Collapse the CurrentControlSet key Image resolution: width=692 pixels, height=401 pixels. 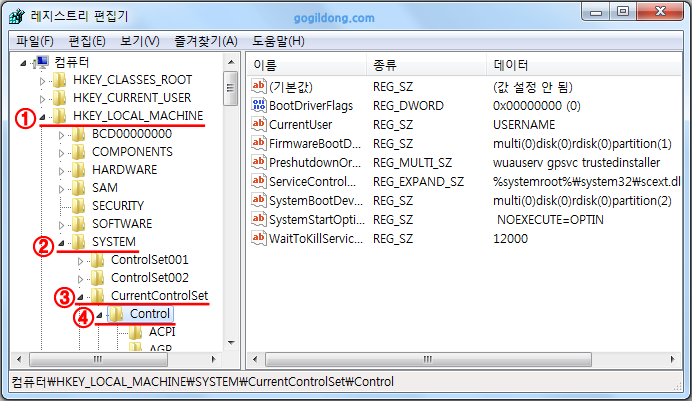point(80,297)
